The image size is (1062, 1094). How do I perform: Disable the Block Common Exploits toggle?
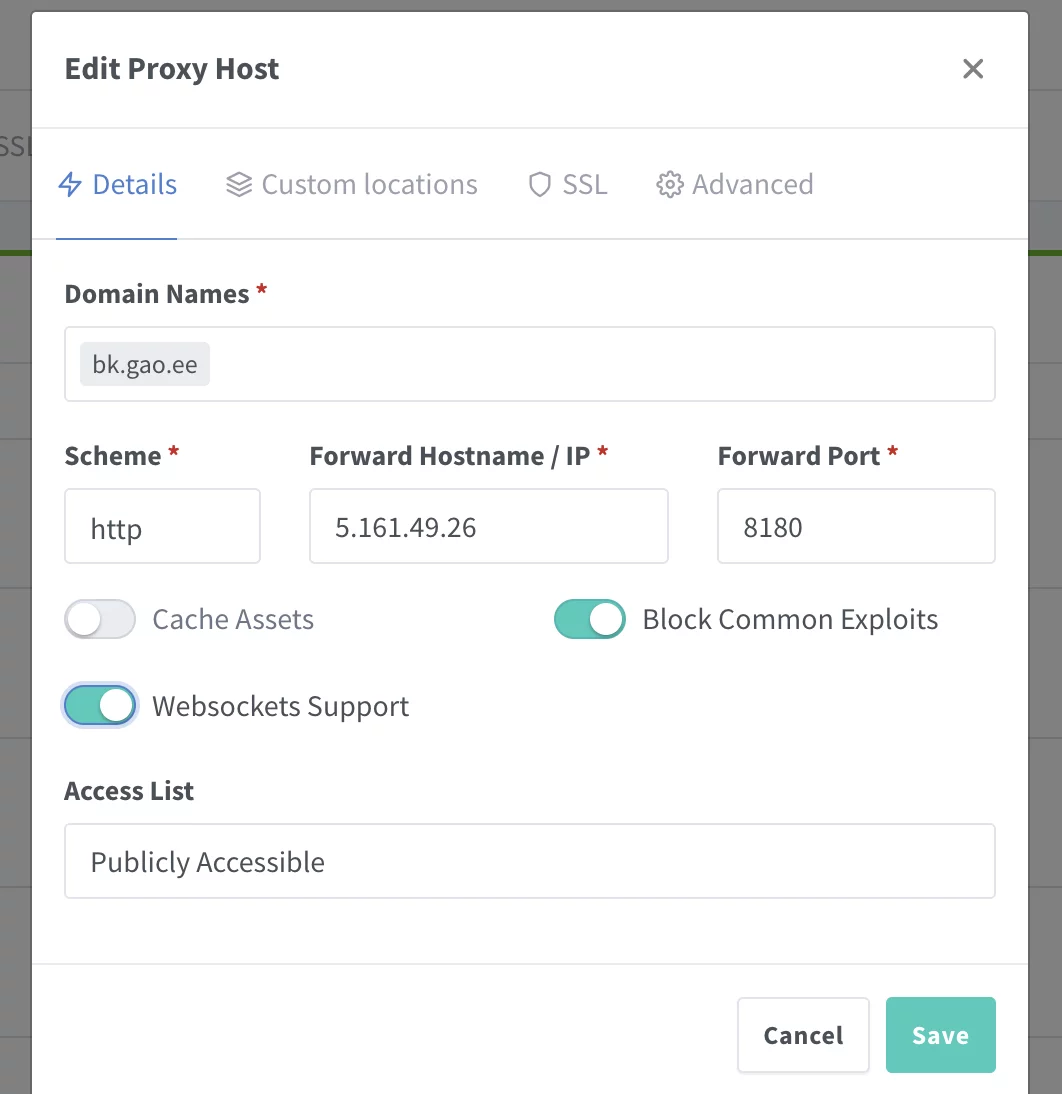[590, 620]
